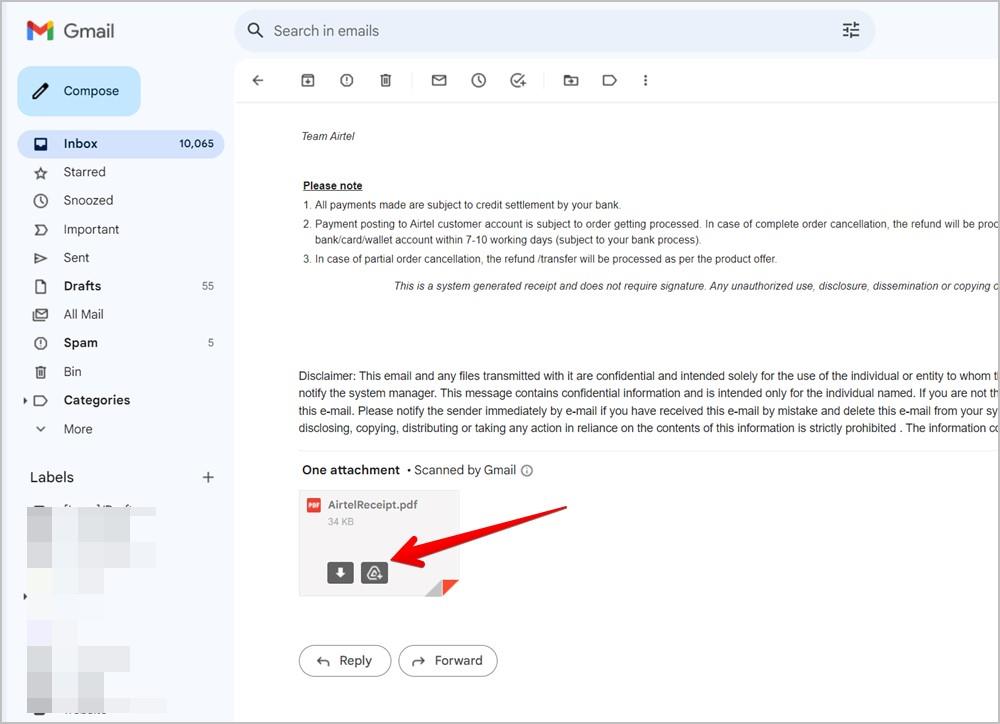
Task: Report email as spam
Action: point(346,80)
